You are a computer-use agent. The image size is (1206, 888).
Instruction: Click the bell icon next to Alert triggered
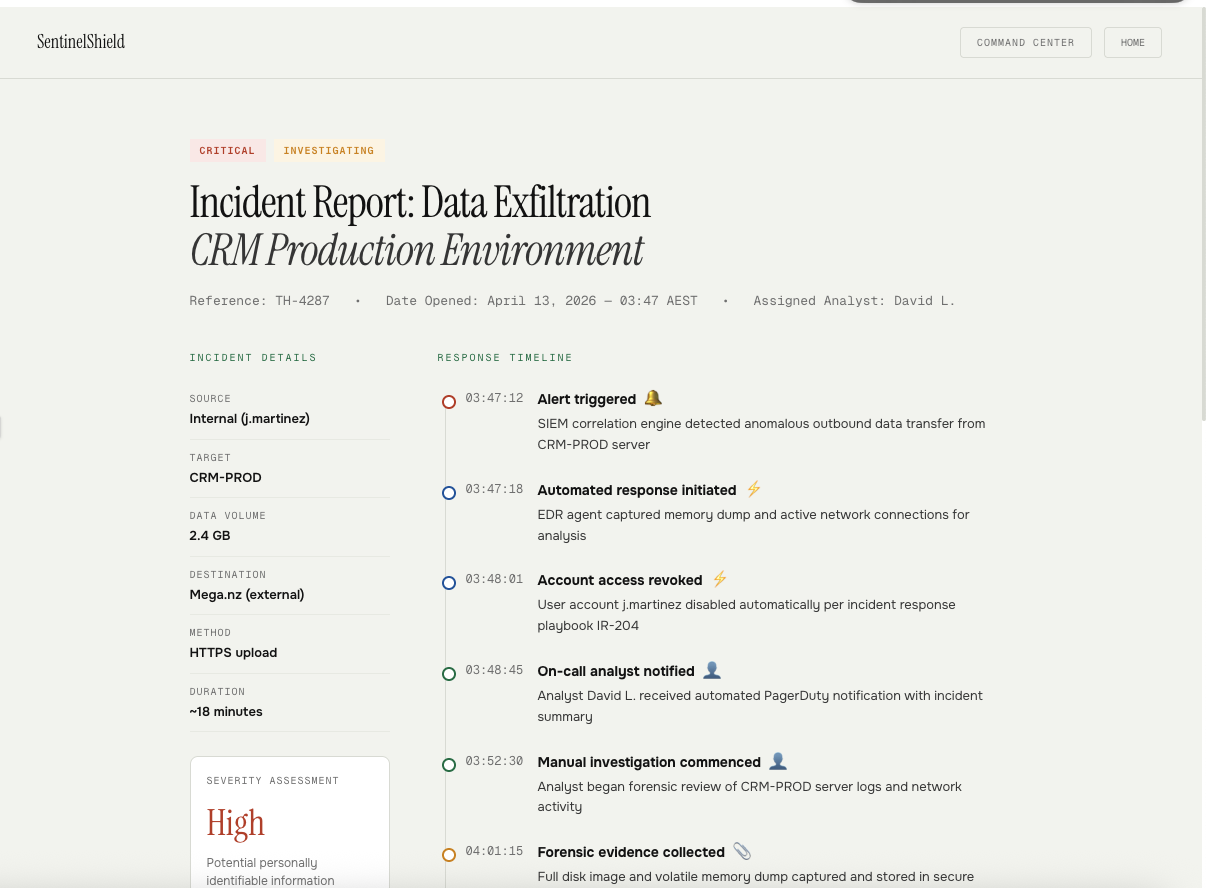pyautogui.click(x=653, y=398)
